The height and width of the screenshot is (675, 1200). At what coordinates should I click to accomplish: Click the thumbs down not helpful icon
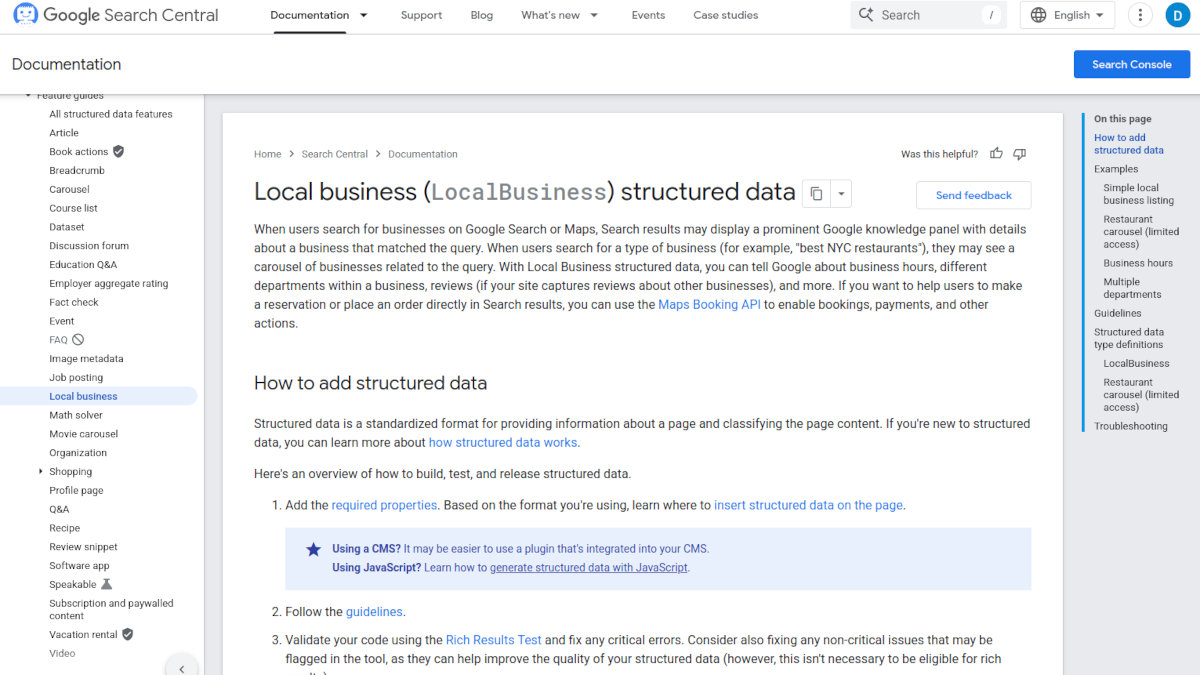(x=1020, y=154)
